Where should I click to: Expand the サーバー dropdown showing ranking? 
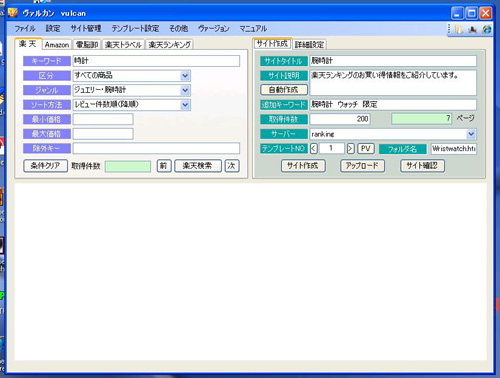coord(471,134)
